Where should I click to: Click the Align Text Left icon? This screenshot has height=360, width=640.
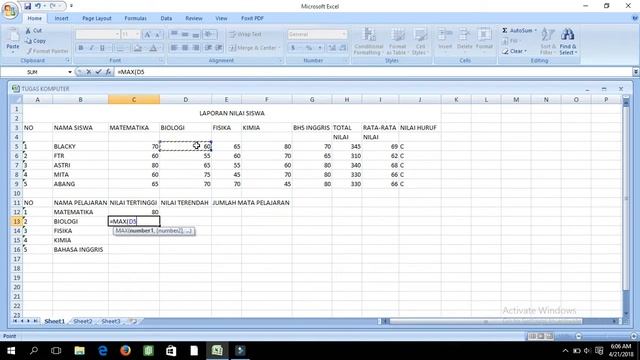[174, 48]
